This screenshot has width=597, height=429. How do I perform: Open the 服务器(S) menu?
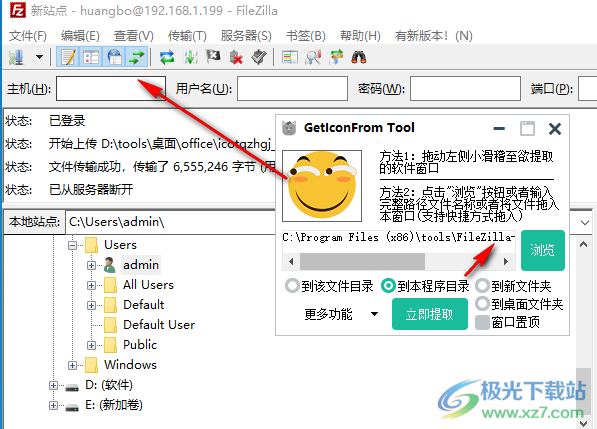[246, 36]
